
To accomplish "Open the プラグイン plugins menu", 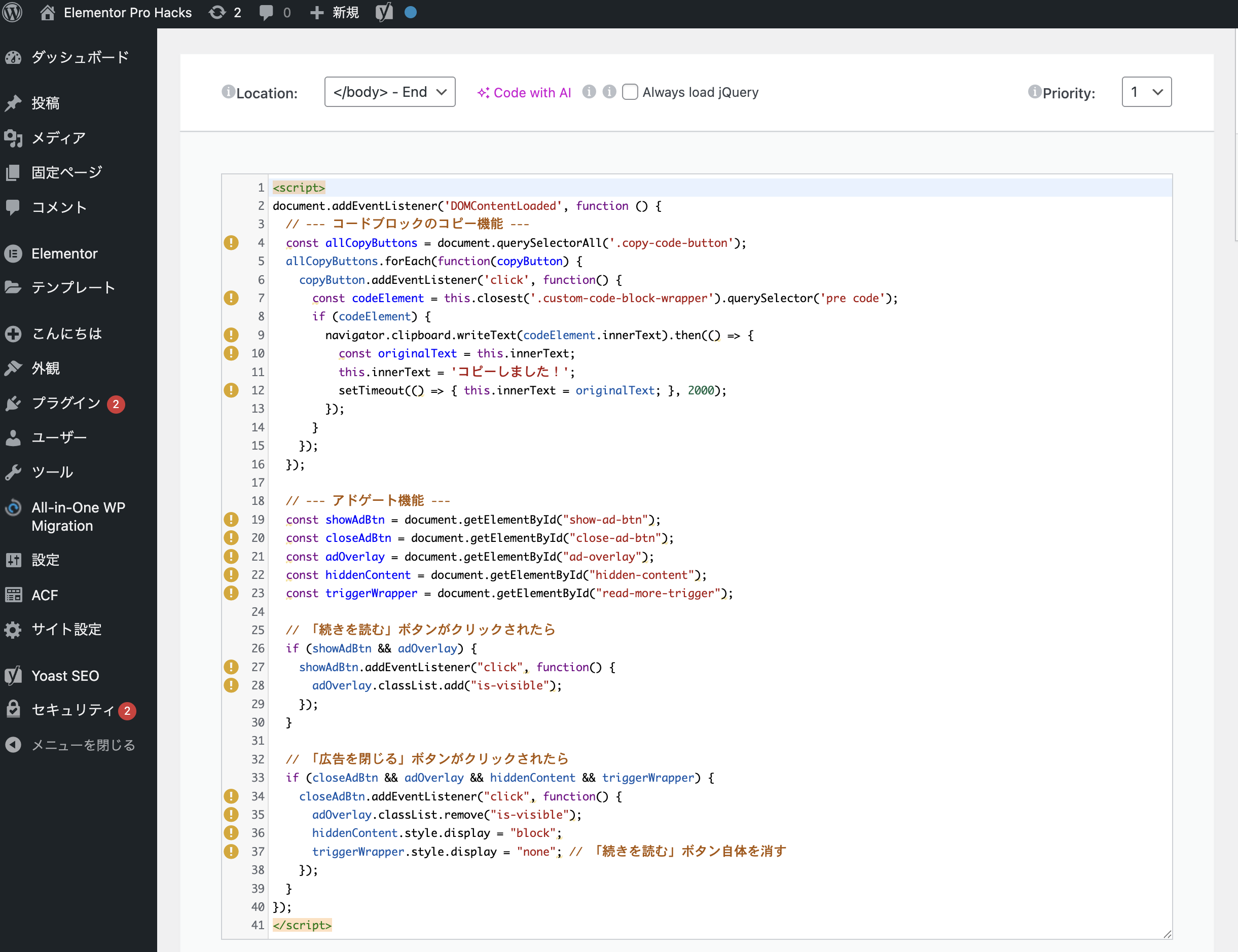I will point(66,403).
